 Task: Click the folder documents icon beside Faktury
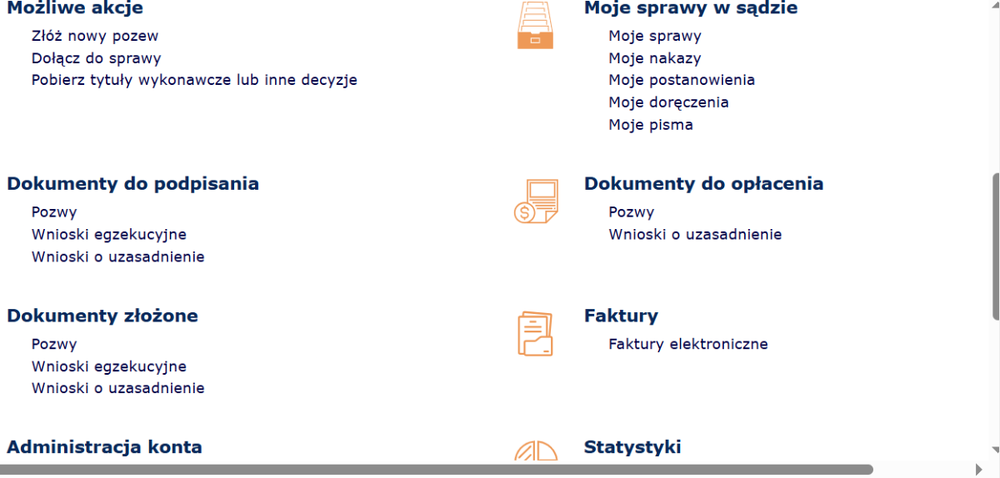pos(535,333)
